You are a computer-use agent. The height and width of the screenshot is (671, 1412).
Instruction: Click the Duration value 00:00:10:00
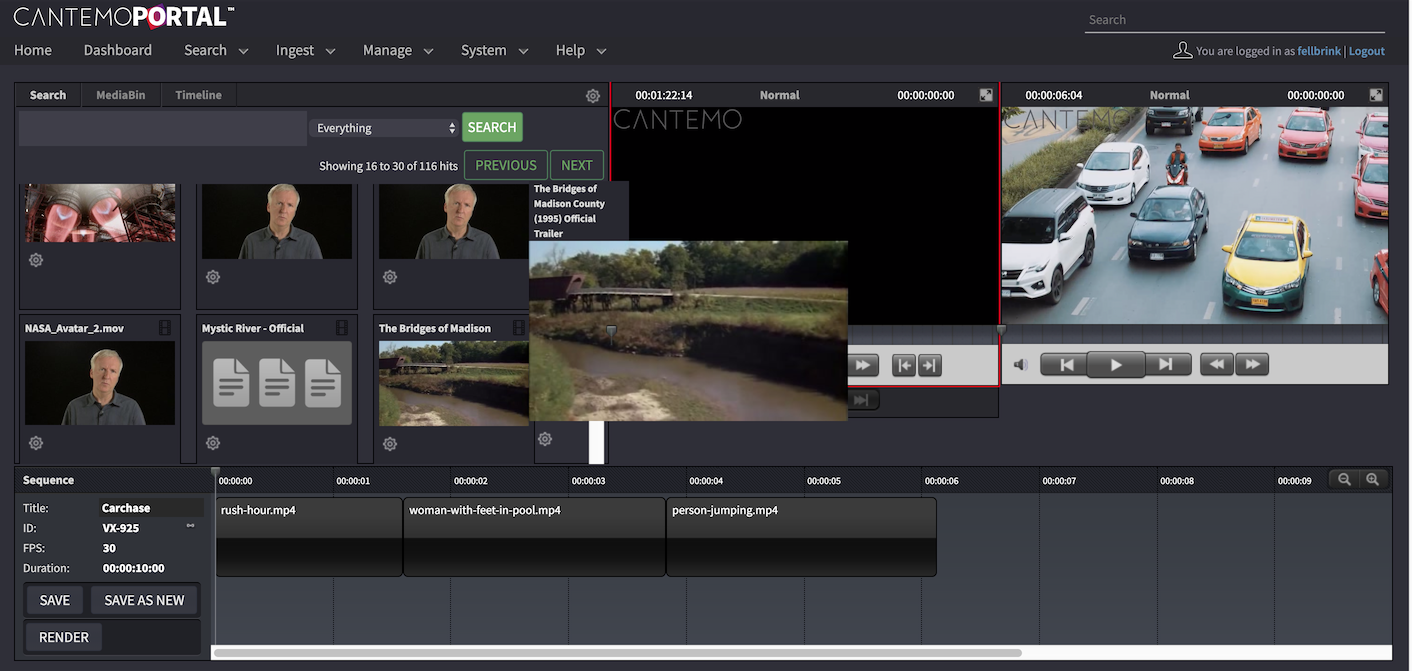click(133, 568)
